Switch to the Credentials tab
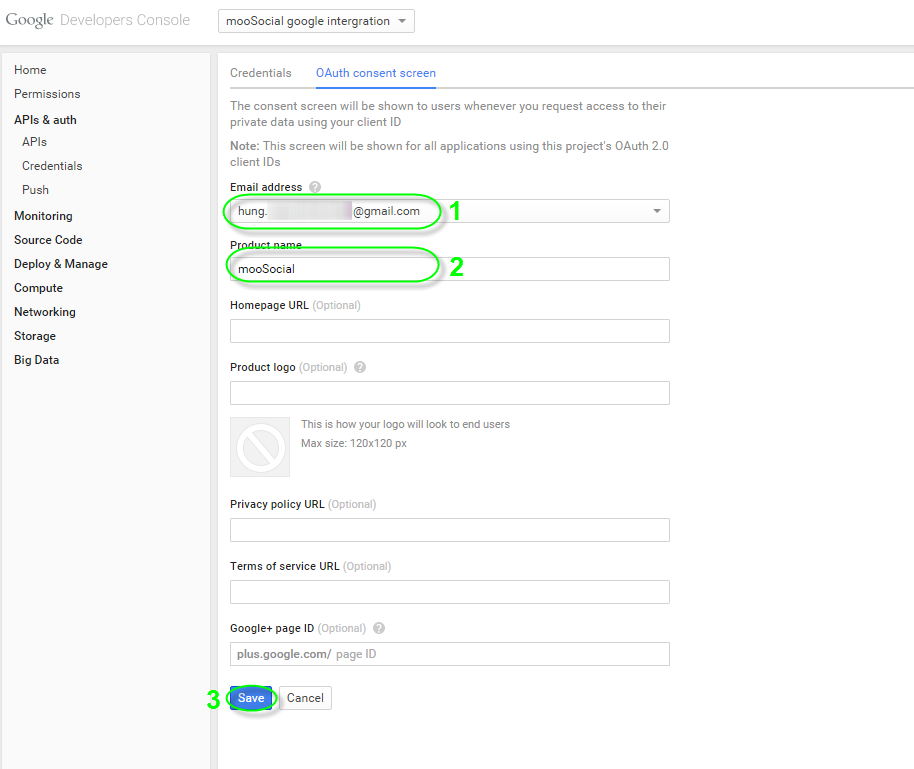The width and height of the screenshot is (914, 769). tap(261, 73)
